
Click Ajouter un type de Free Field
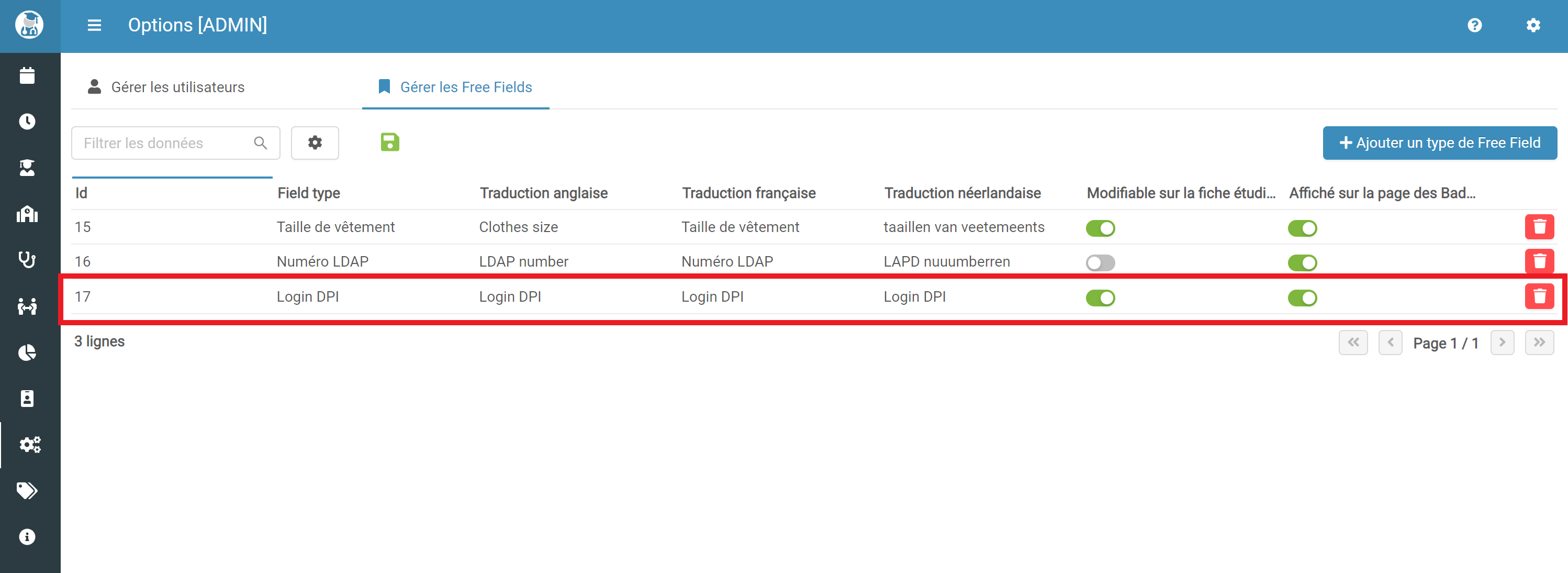1440,142
